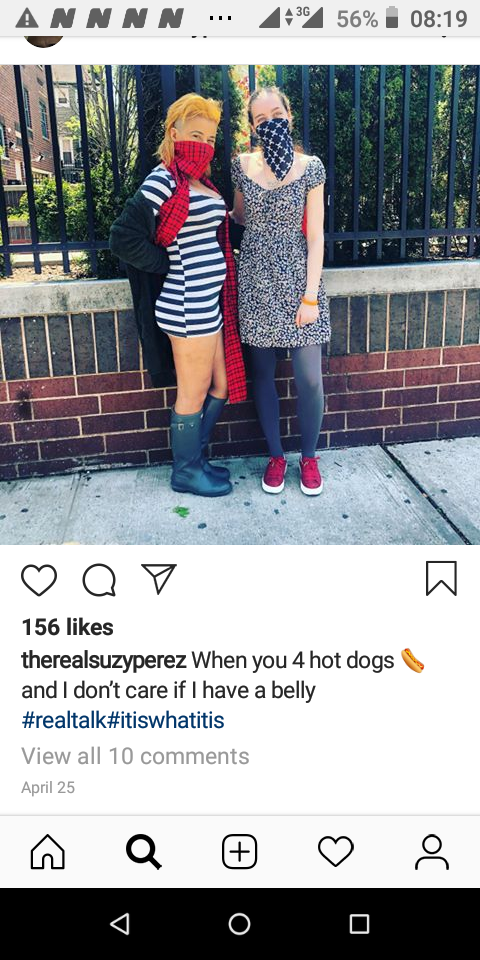Open Android recent apps square button
The height and width of the screenshot is (960, 480).
pyautogui.click(x=359, y=924)
